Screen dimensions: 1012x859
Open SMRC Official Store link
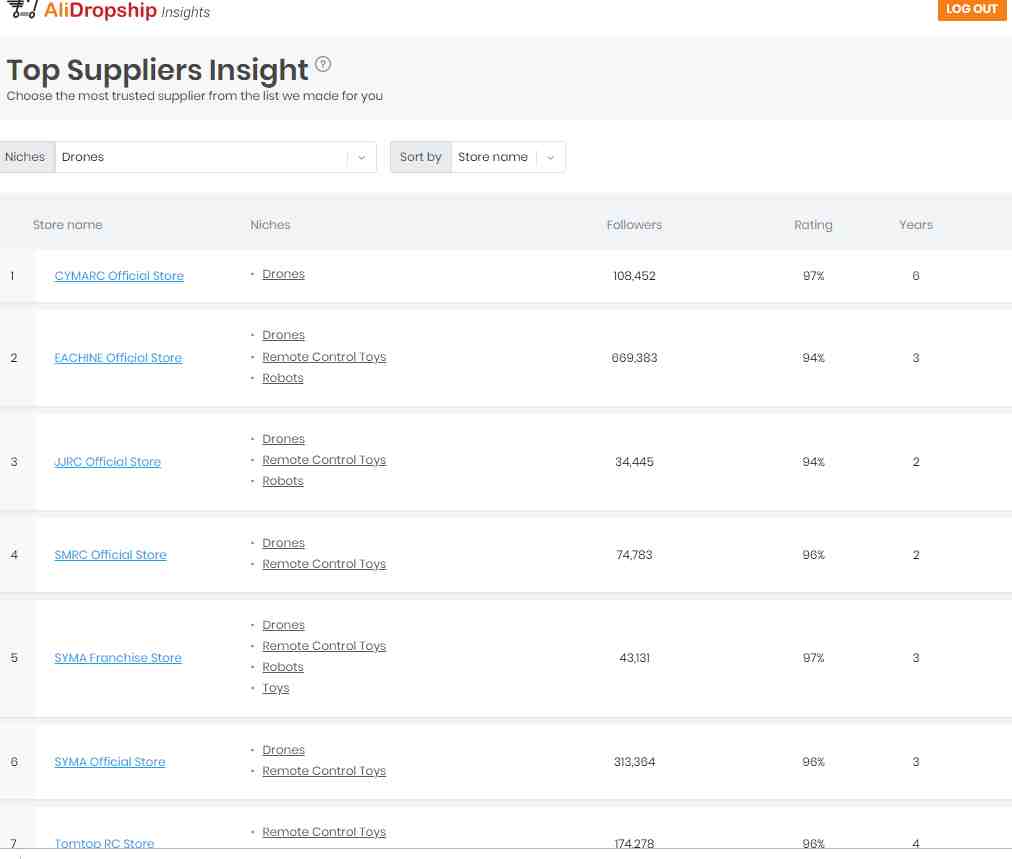[x=110, y=554]
